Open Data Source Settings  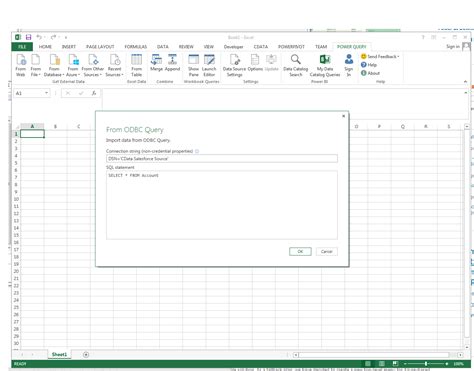[x=234, y=65]
